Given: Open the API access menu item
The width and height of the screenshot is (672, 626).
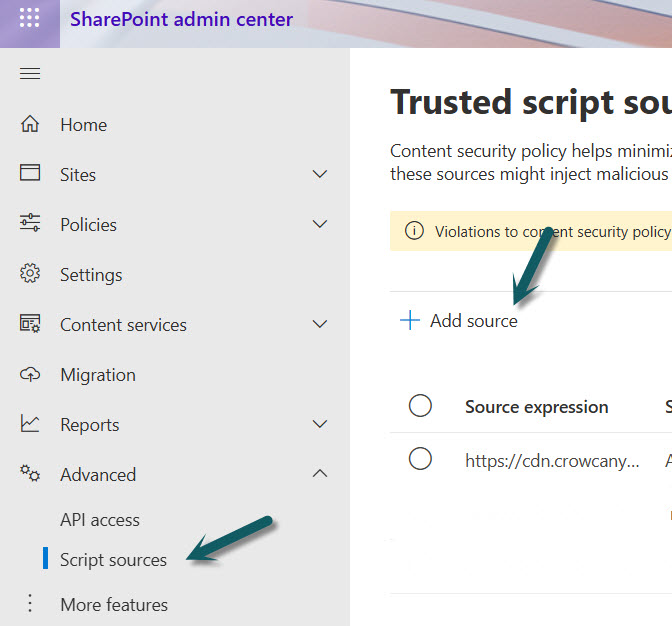Looking at the screenshot, I should click(x=100, y=520).
